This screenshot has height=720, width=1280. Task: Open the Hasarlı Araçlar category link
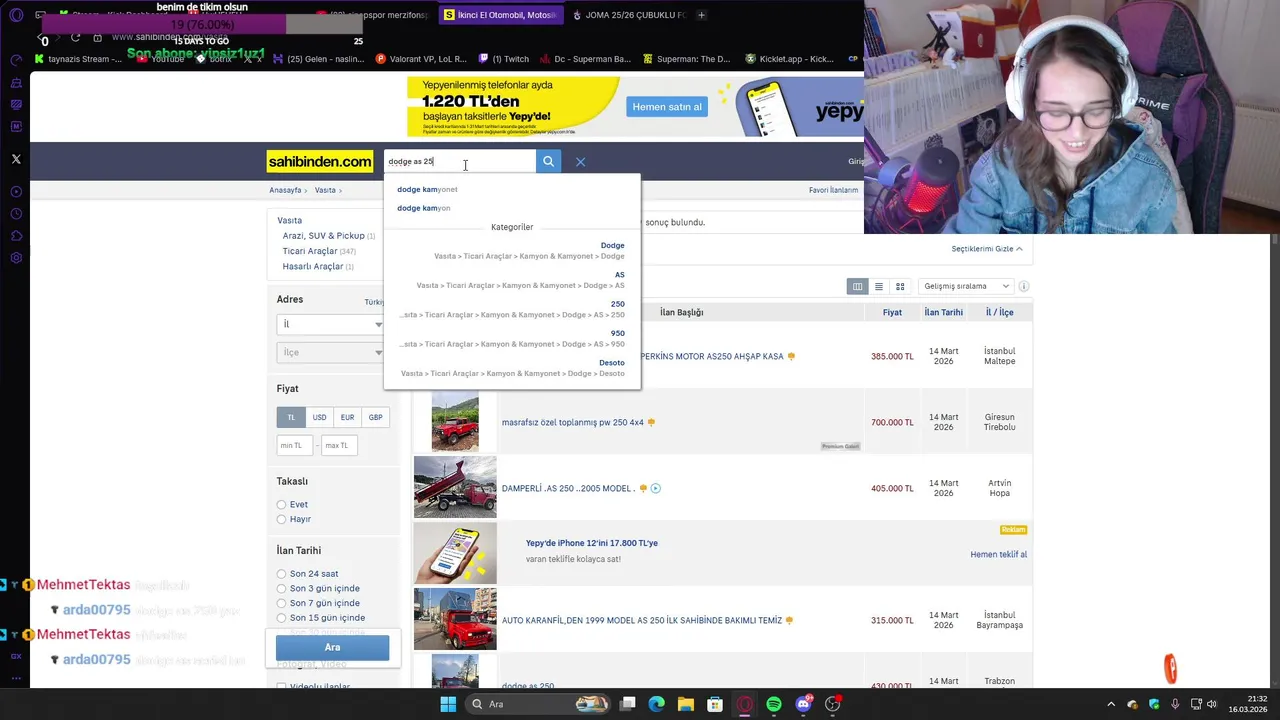pos(313,267)
